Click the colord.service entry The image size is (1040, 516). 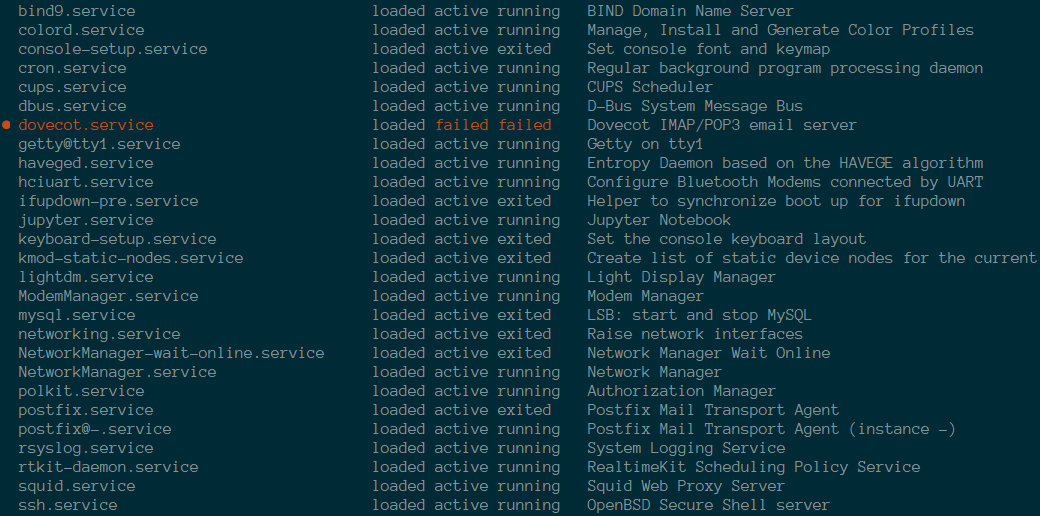(81, 30)
